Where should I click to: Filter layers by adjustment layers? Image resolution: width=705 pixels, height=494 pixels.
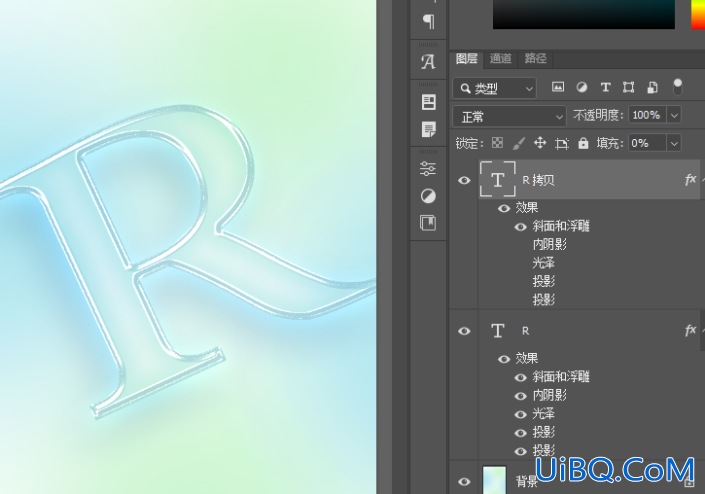[582, 87]
